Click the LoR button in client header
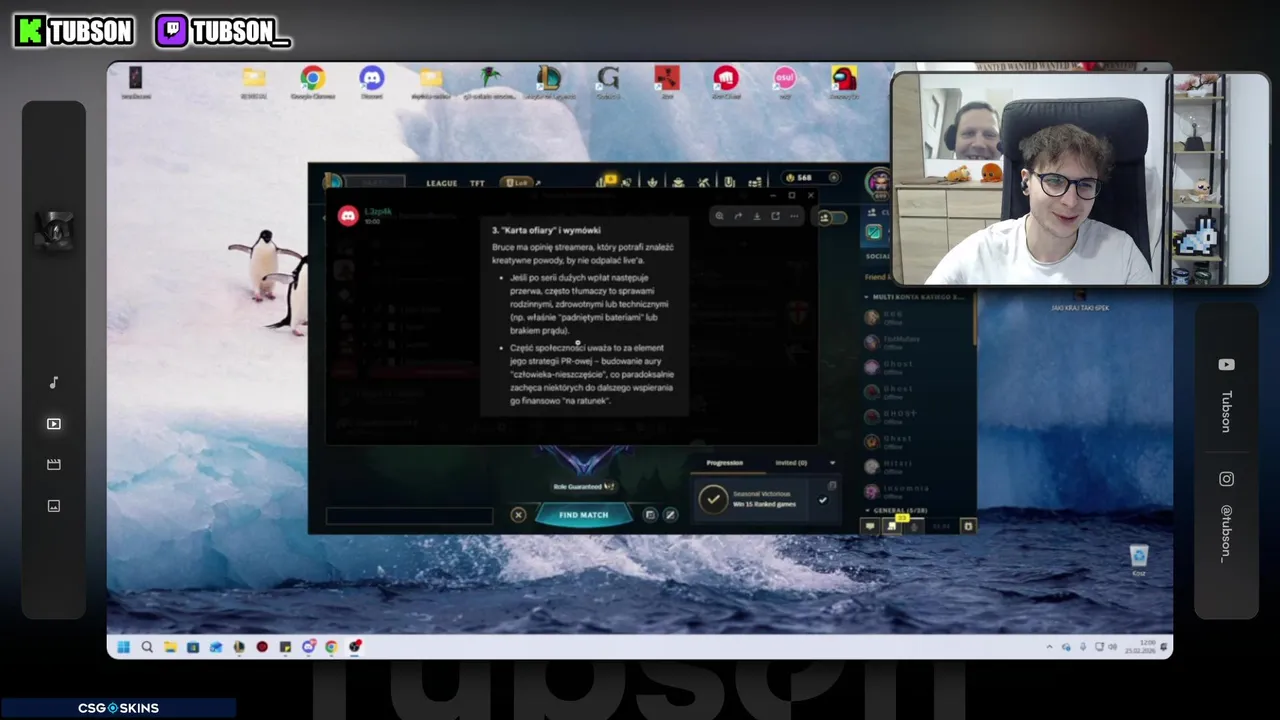This screenshot has height=720, width=1280. [517, 183]
